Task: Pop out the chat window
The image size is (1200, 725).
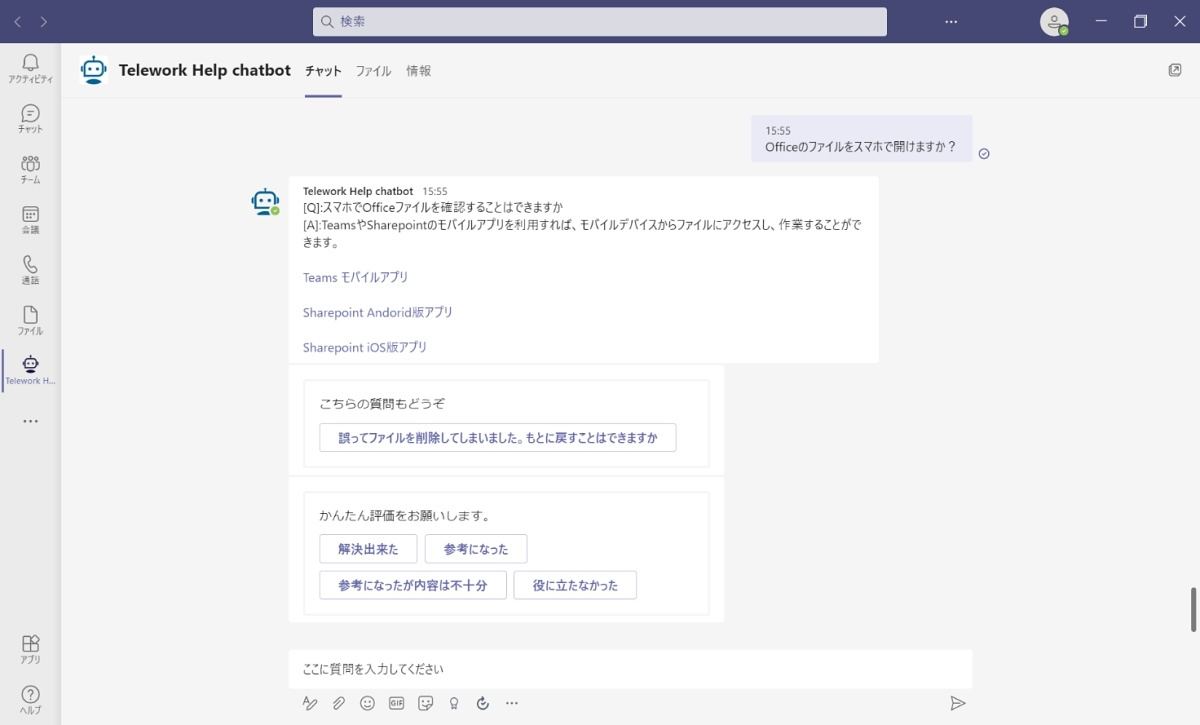Action: point(1175,70)
